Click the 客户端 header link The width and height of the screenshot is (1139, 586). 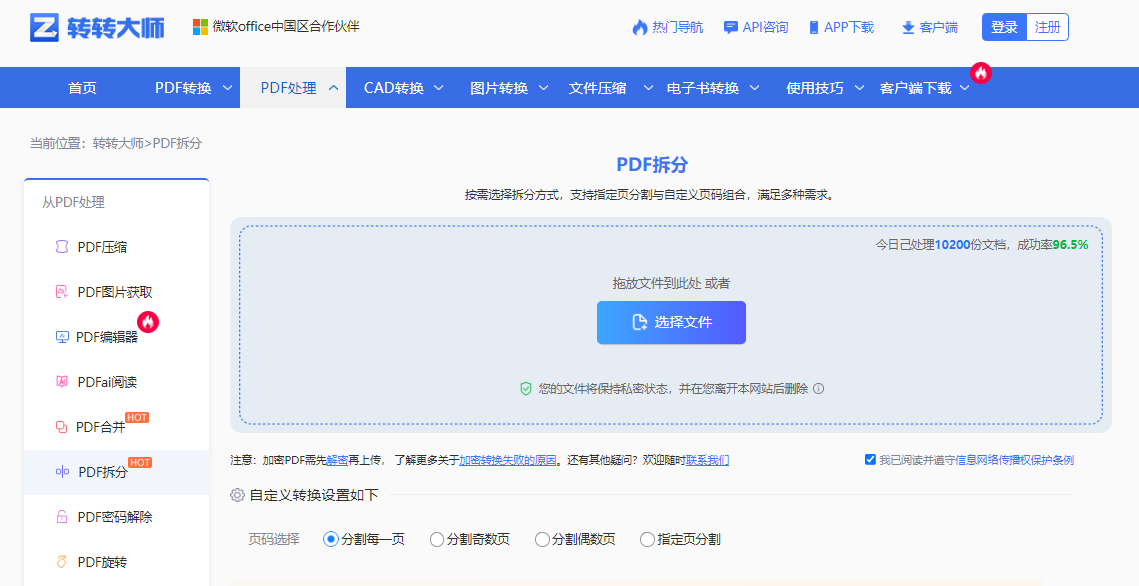coord(939,28)
